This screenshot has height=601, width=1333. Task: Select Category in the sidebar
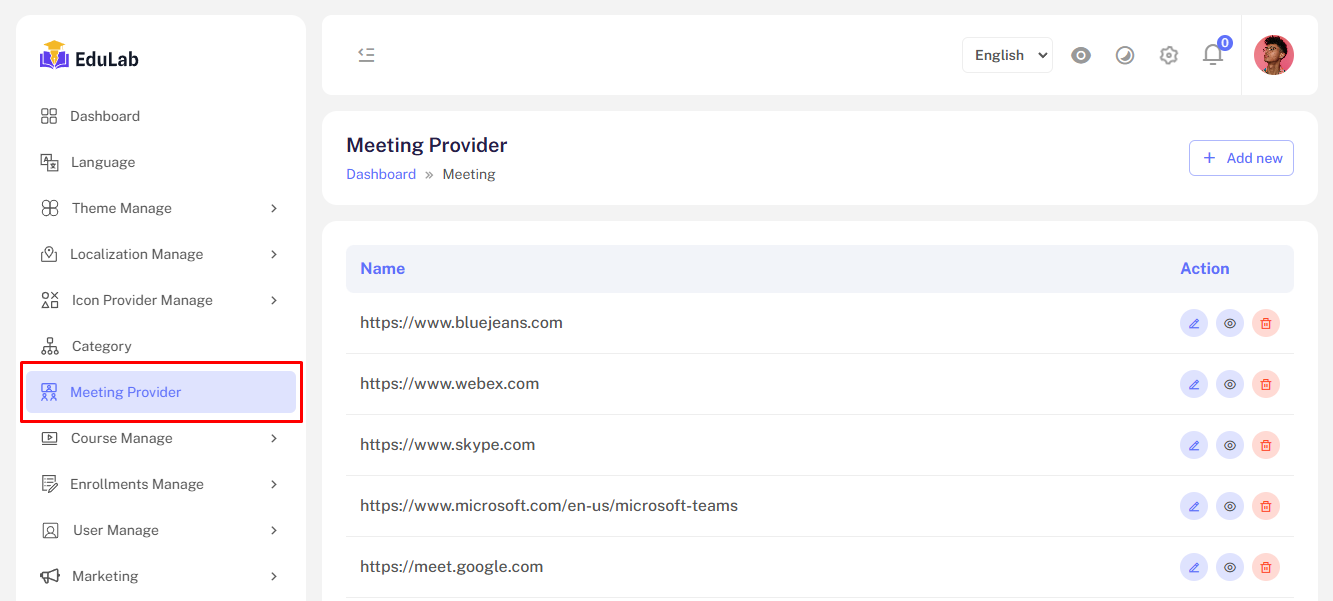point(101,346)
